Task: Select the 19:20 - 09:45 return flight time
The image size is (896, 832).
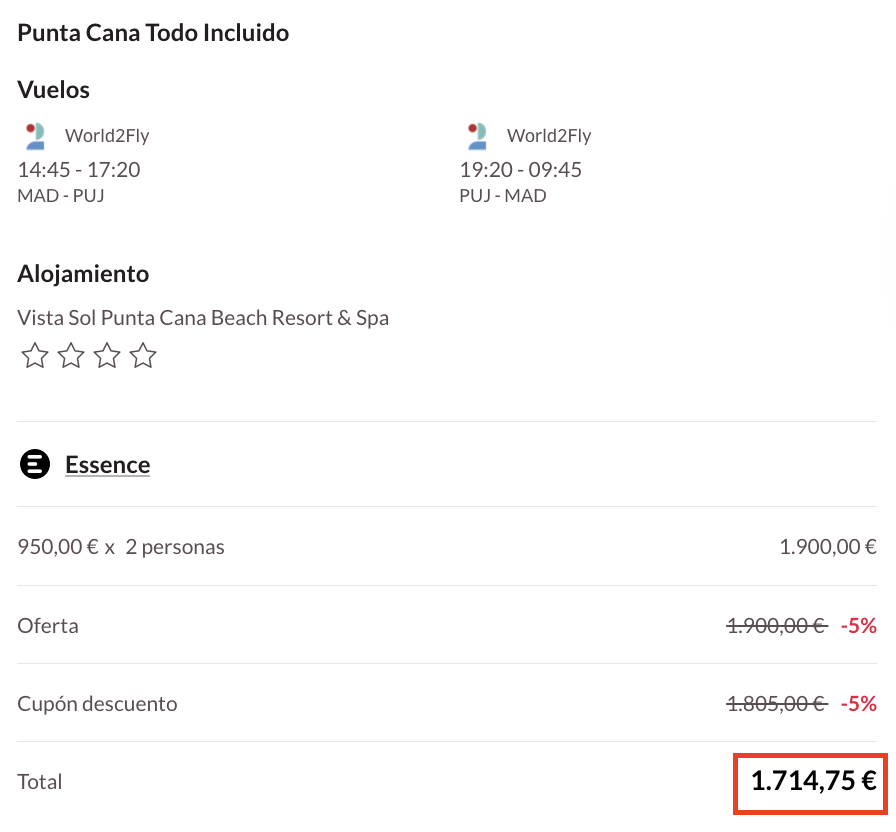Action: pyautogui.click(x=521, y=170)
